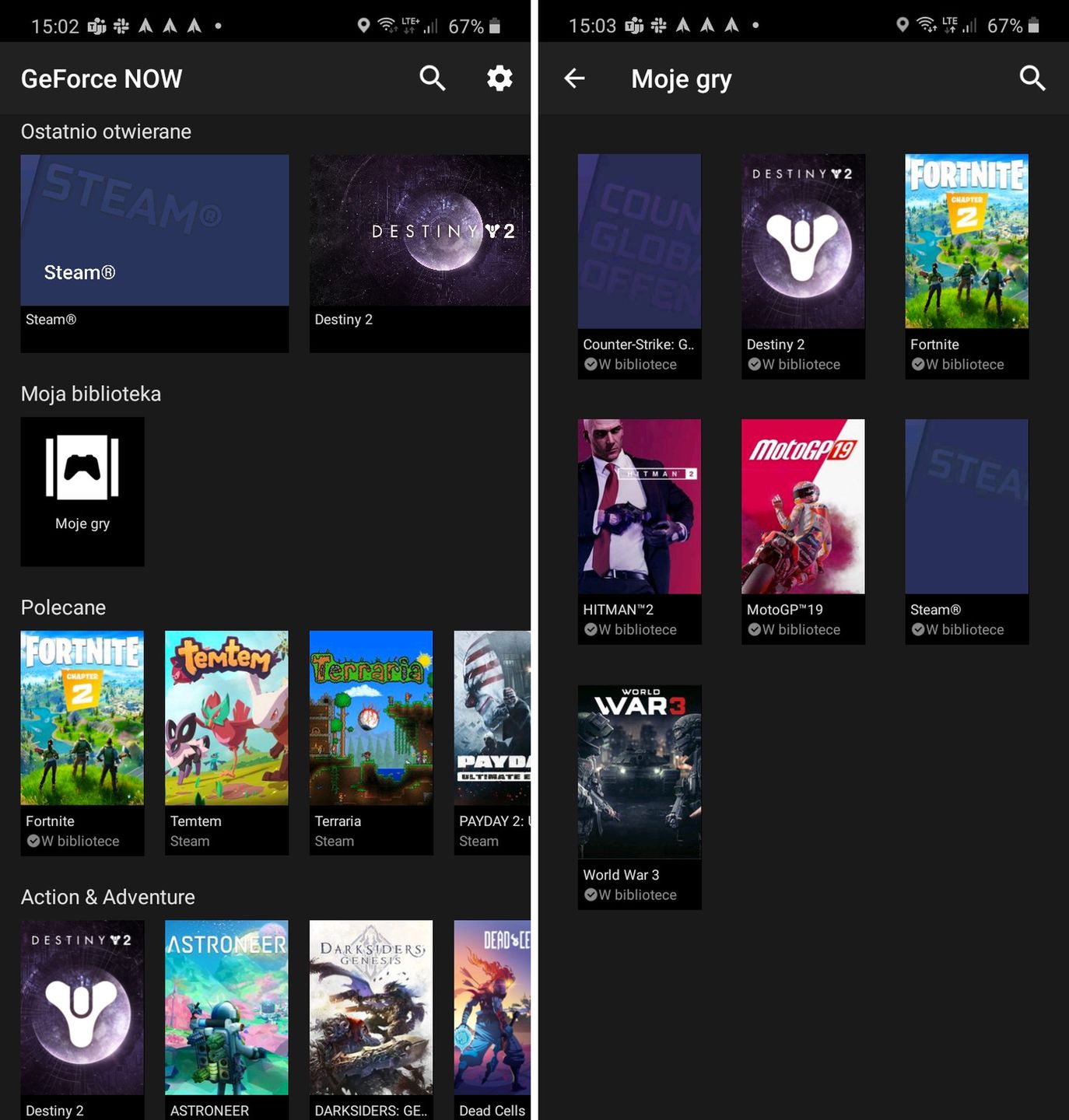Open ASTRONEER in Action & Adventure

[226, 1020]
